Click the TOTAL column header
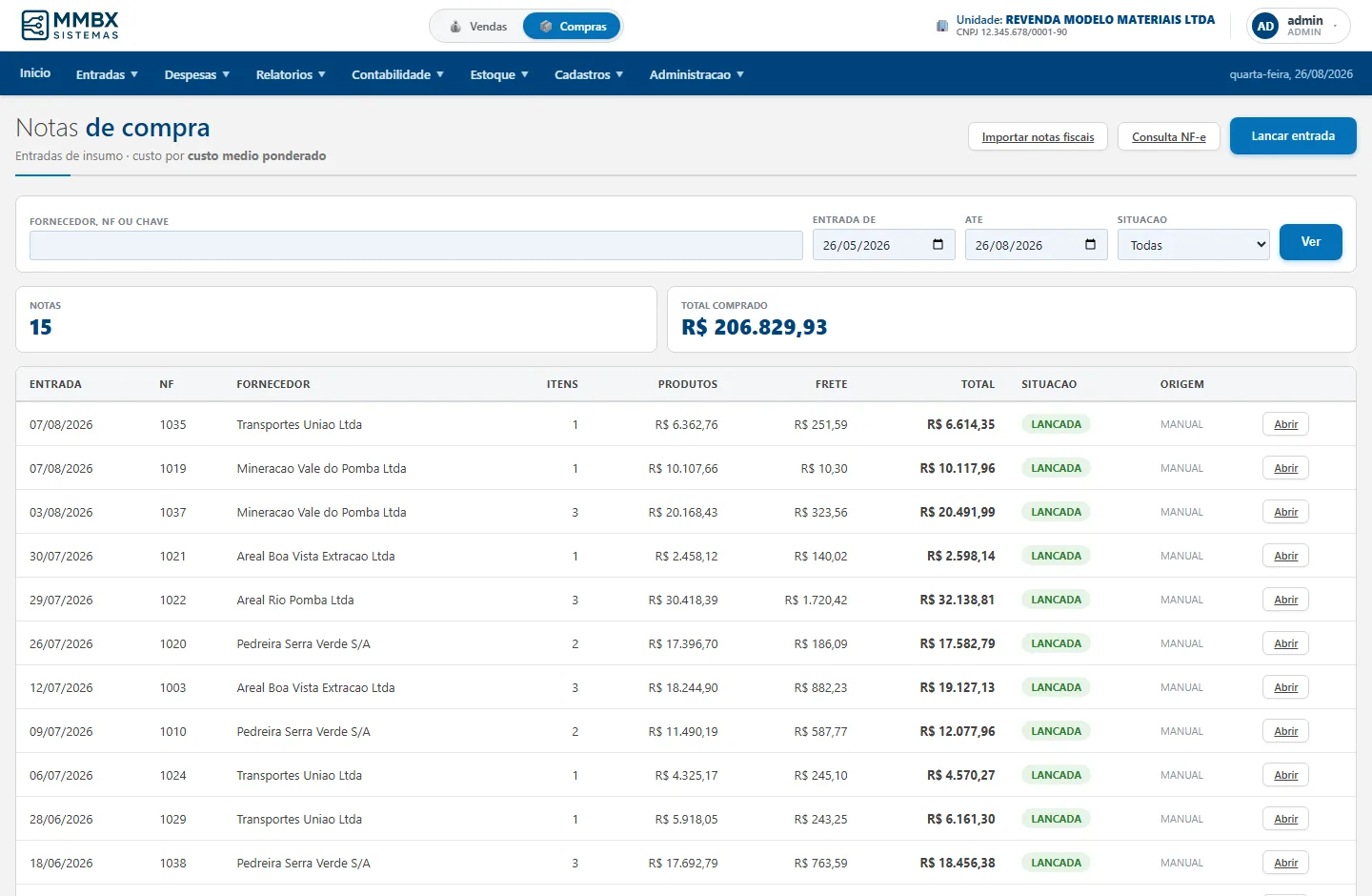Image resolution: width=1372 pixels, height=896 pixels. coord(978,384)
